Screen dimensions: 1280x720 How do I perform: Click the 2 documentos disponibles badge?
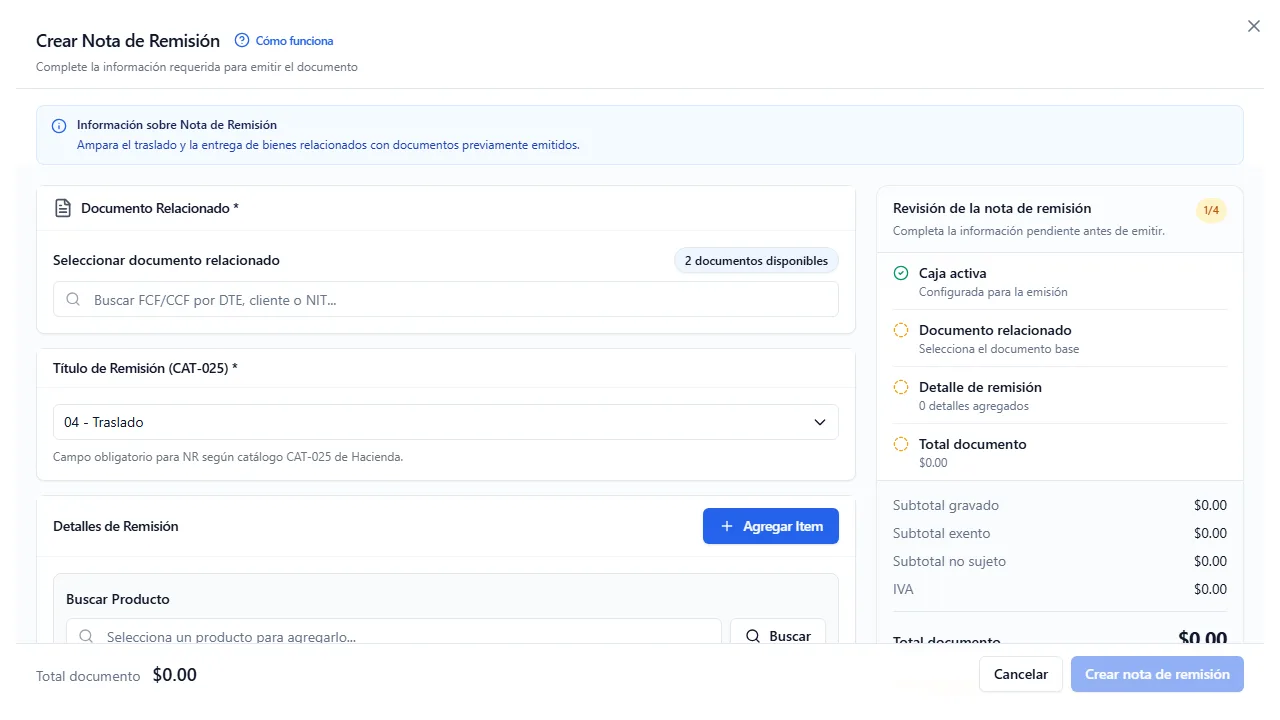756,261
